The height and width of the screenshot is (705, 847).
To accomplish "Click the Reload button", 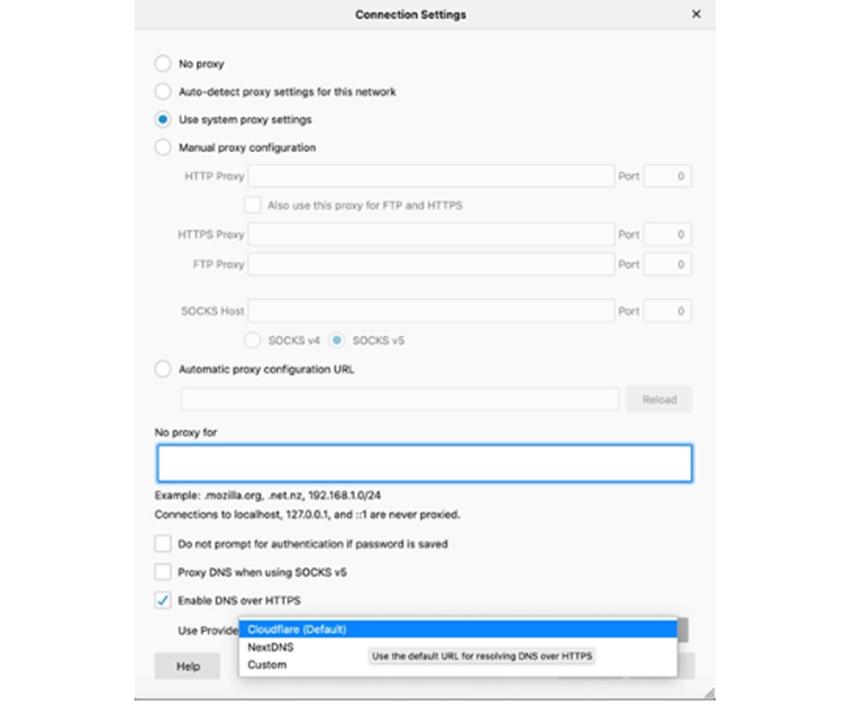I will [x=659, y=399].
